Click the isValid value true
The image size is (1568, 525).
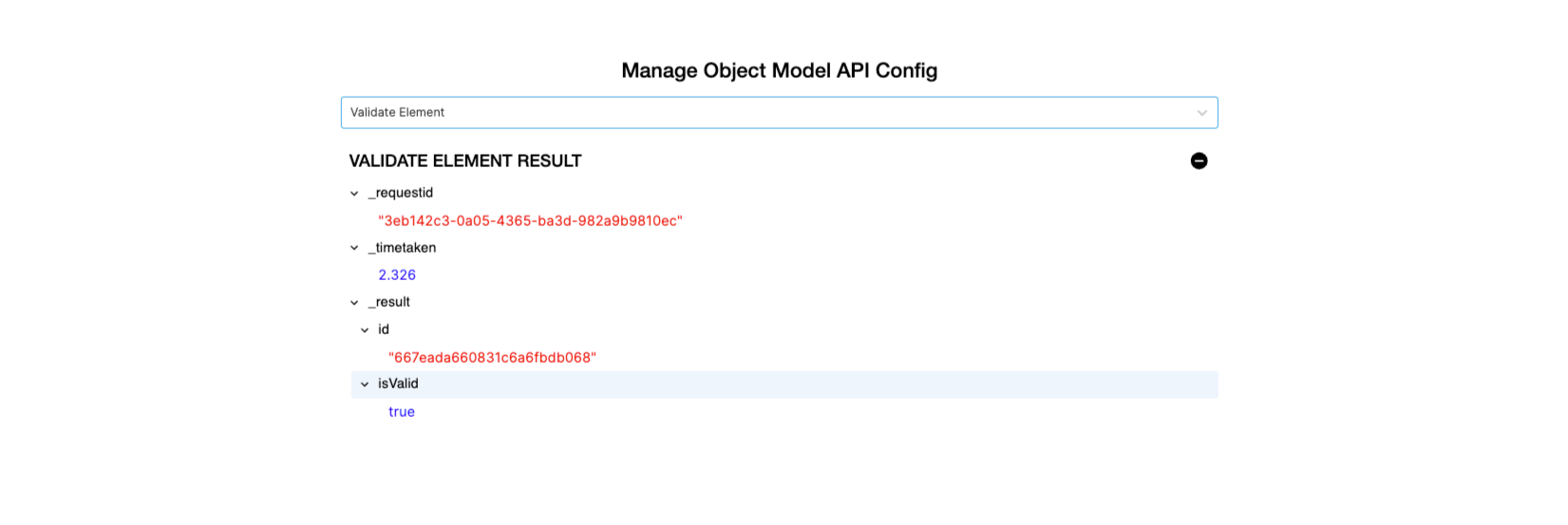402,412
